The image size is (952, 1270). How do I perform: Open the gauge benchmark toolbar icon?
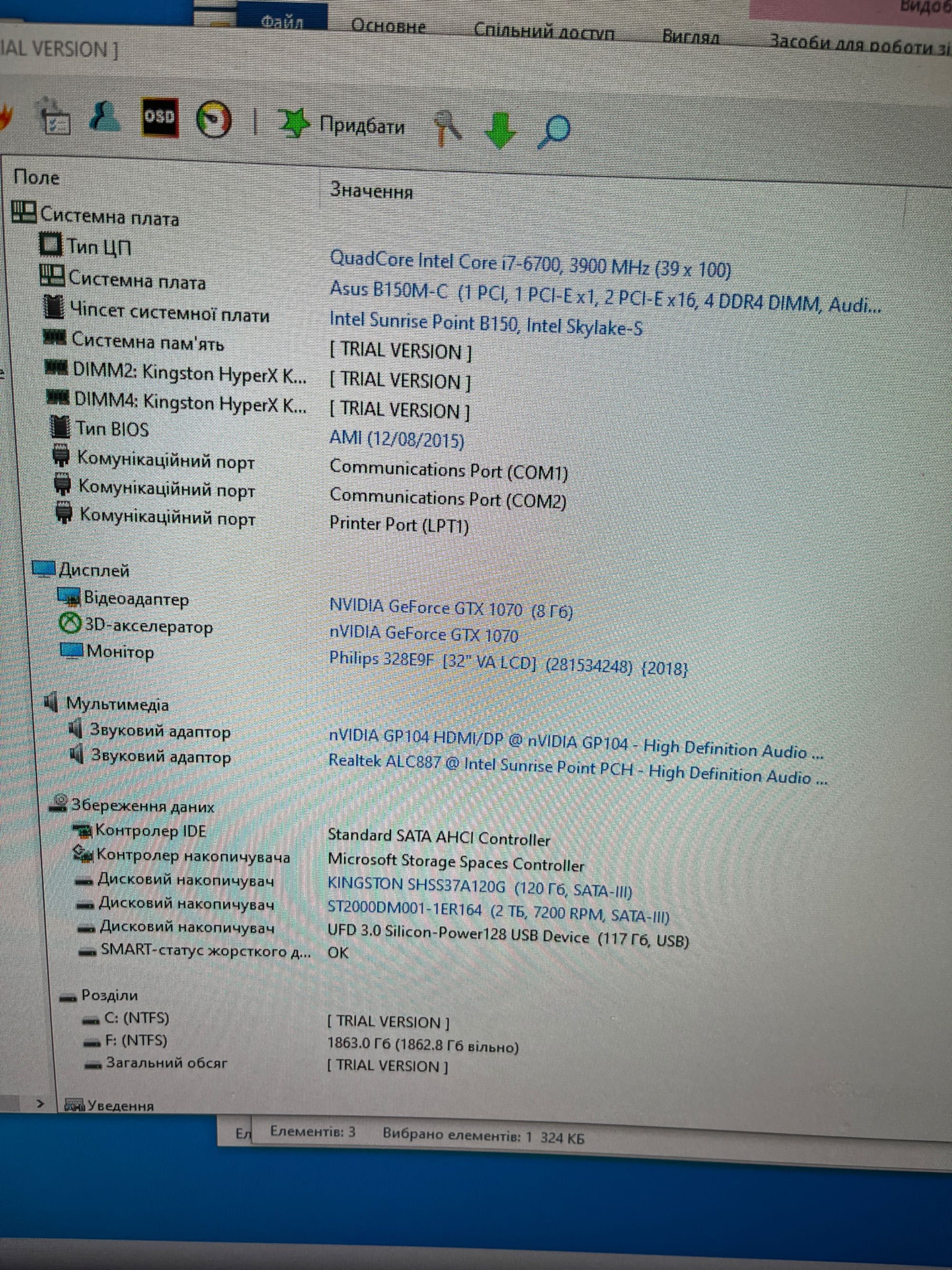pos(213,120)
